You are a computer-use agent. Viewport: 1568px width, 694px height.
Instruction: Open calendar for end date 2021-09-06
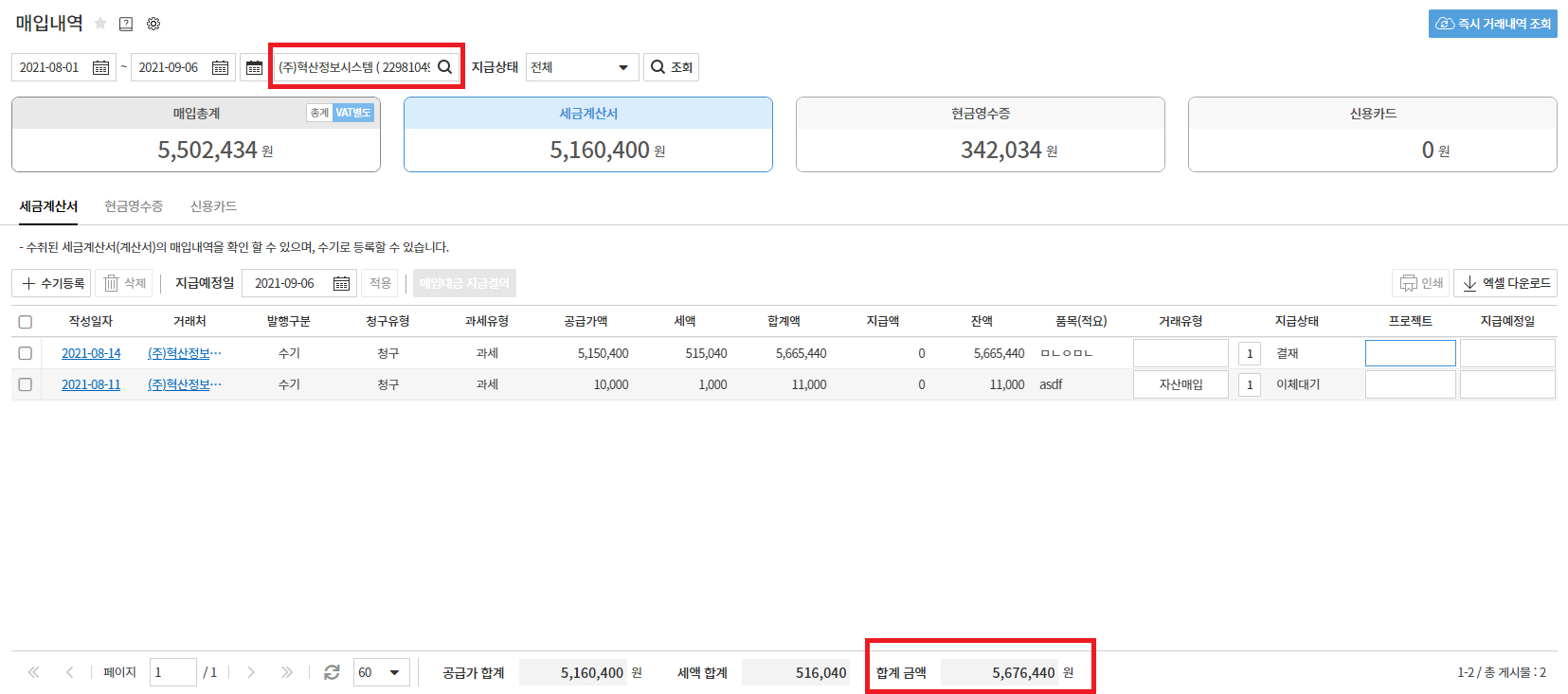(220, 67)
